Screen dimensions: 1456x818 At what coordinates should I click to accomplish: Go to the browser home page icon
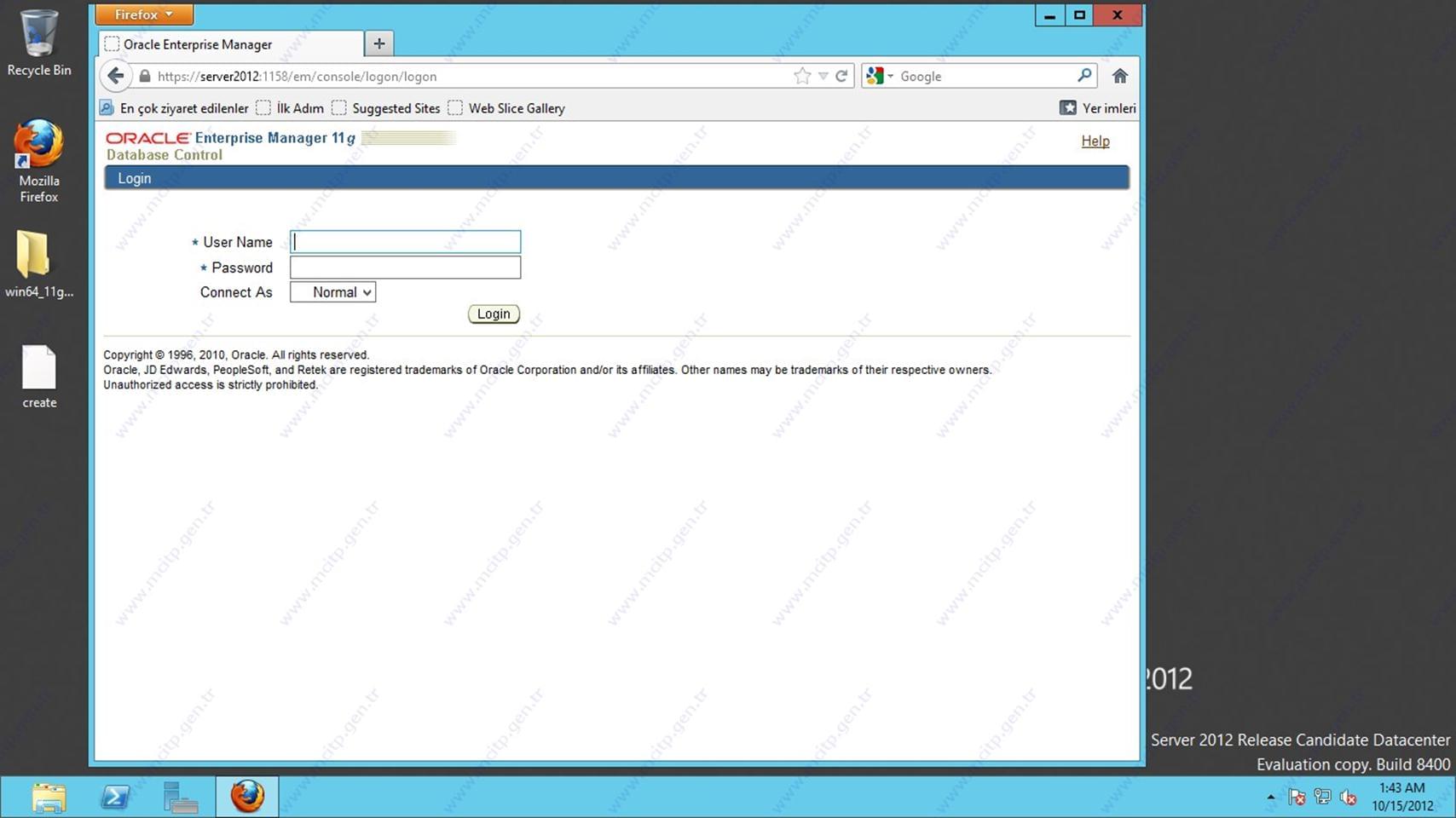pyautogui.click(x=1120, y=76)
